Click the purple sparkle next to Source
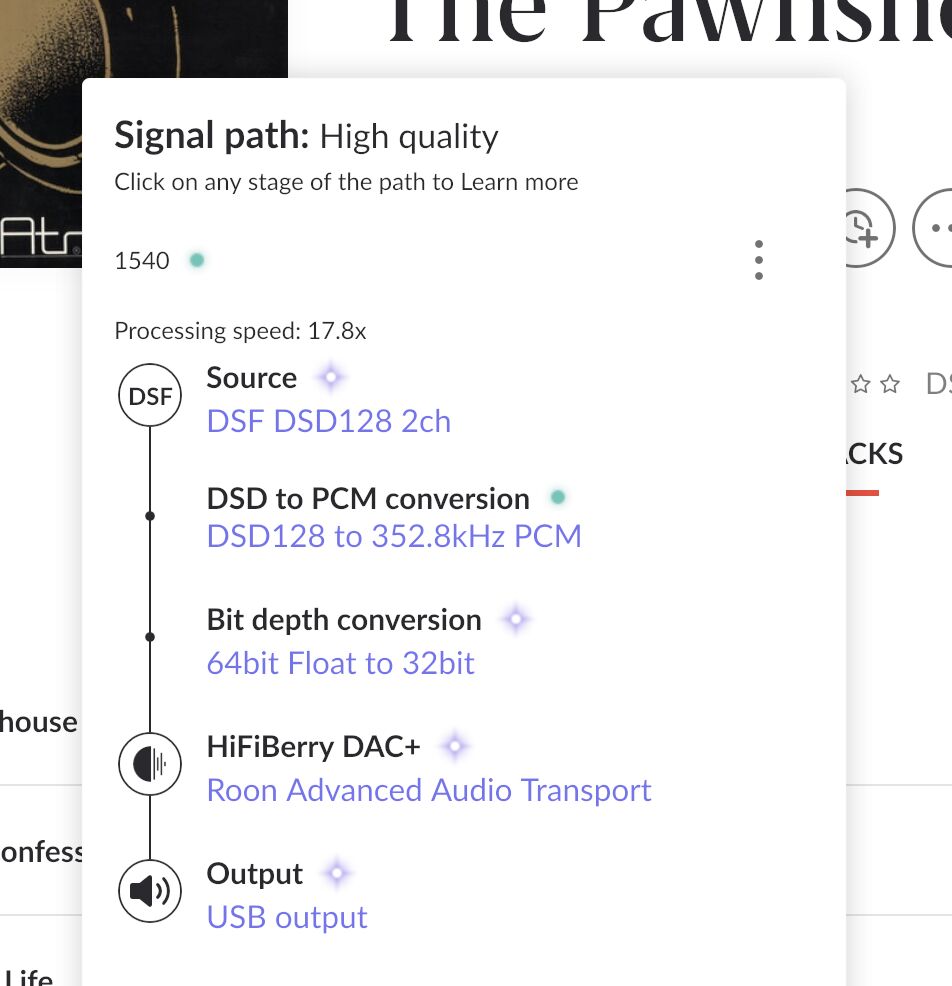The image size is (952, 986). (x=330, y=378)
